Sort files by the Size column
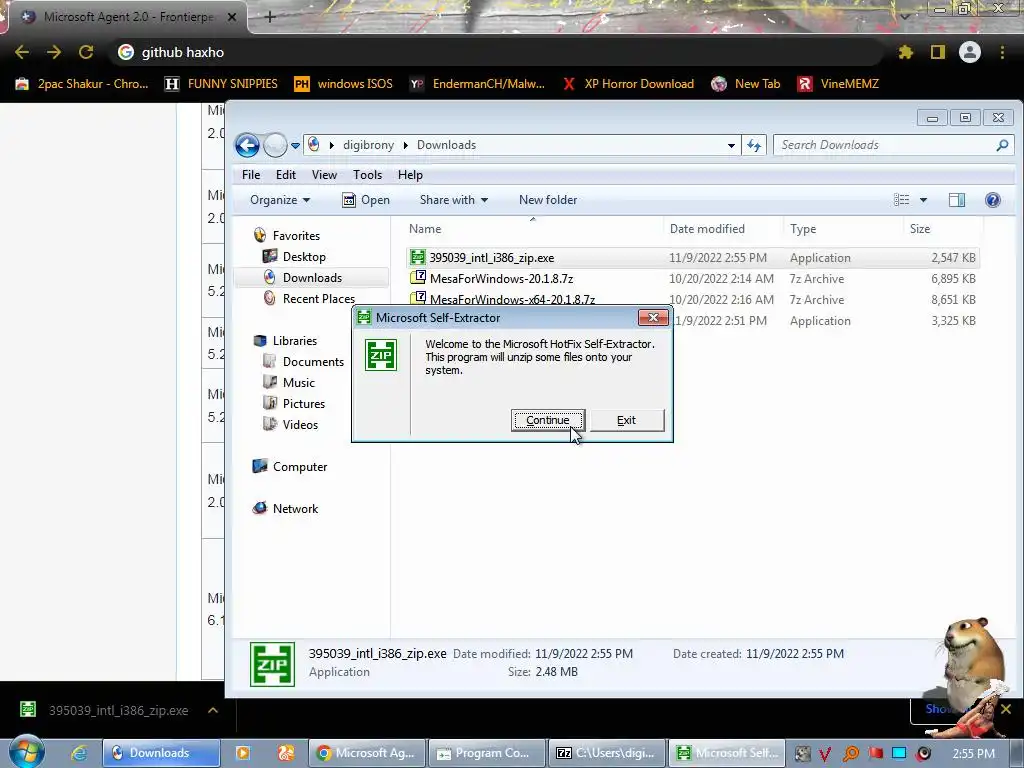 coord(942,229)
